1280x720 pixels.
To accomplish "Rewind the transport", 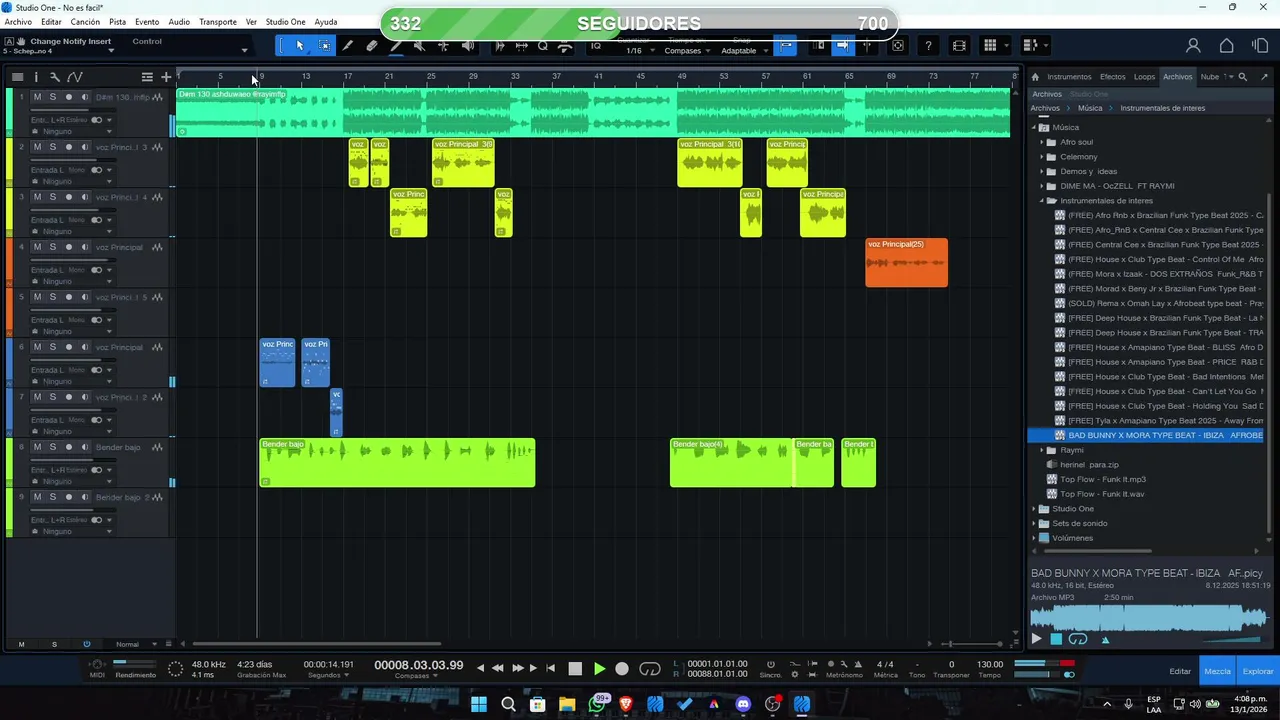I will click(x=497, y=668).
